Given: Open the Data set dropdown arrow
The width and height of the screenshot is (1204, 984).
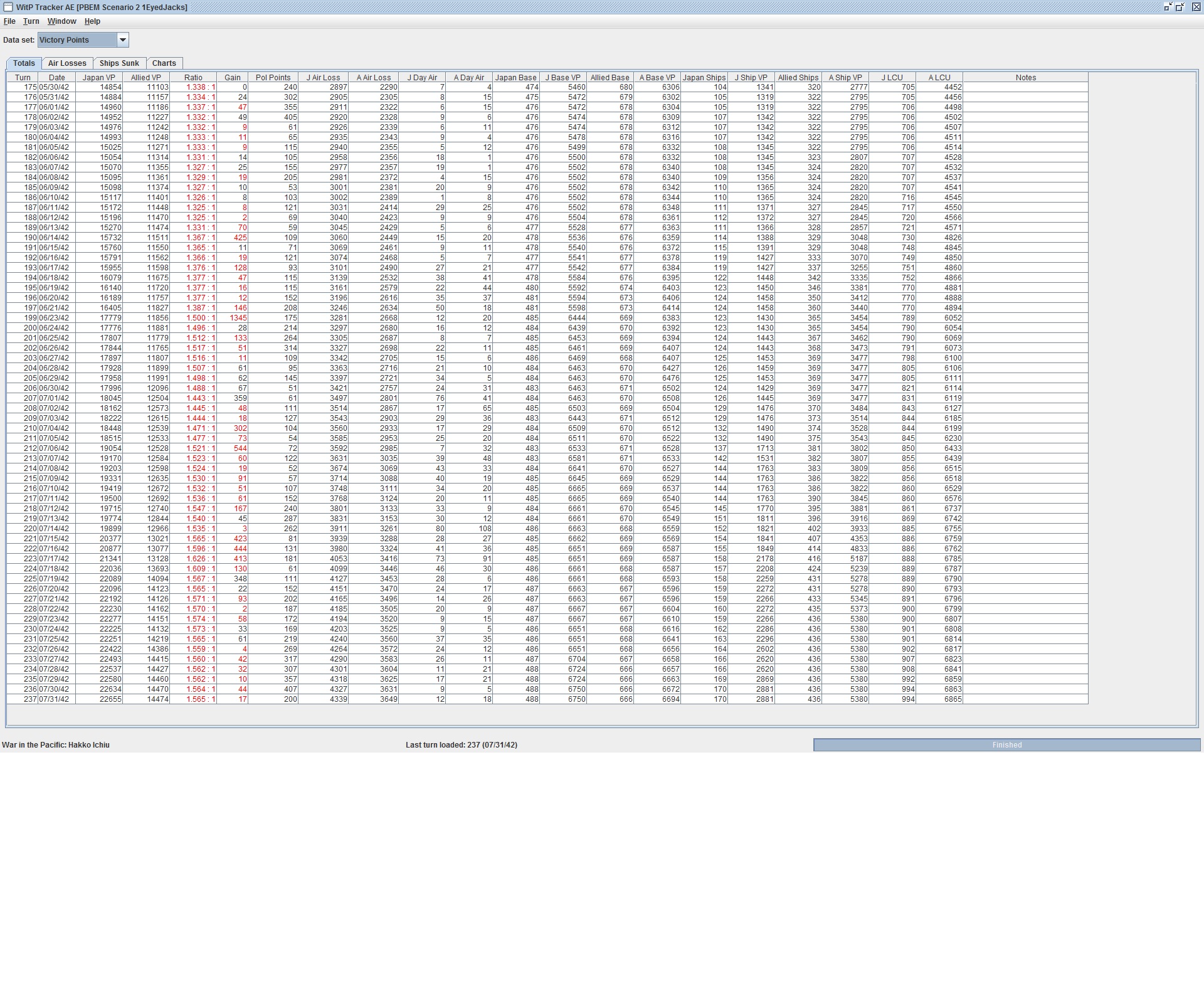Looking at the screenshot, I should [123, 40].
